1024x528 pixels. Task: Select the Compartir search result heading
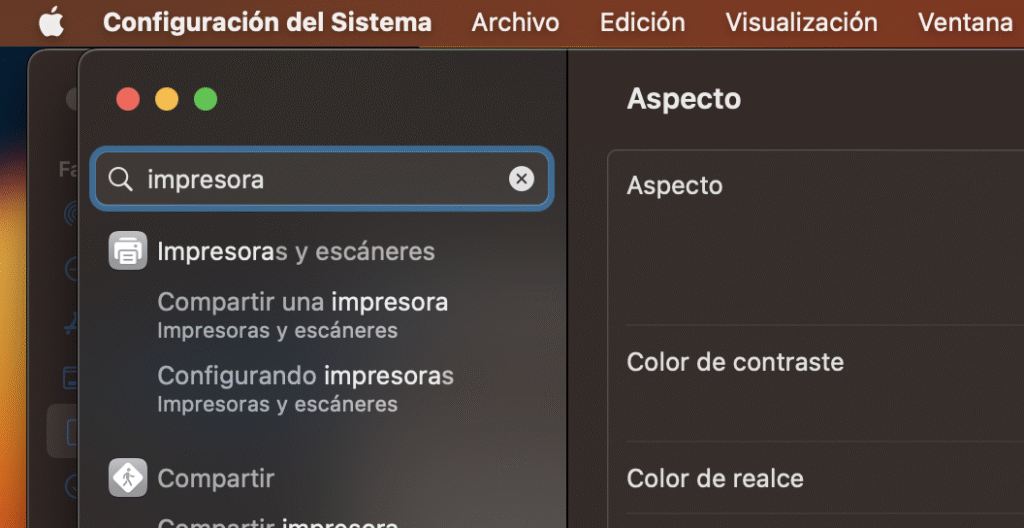click(216, 478)
